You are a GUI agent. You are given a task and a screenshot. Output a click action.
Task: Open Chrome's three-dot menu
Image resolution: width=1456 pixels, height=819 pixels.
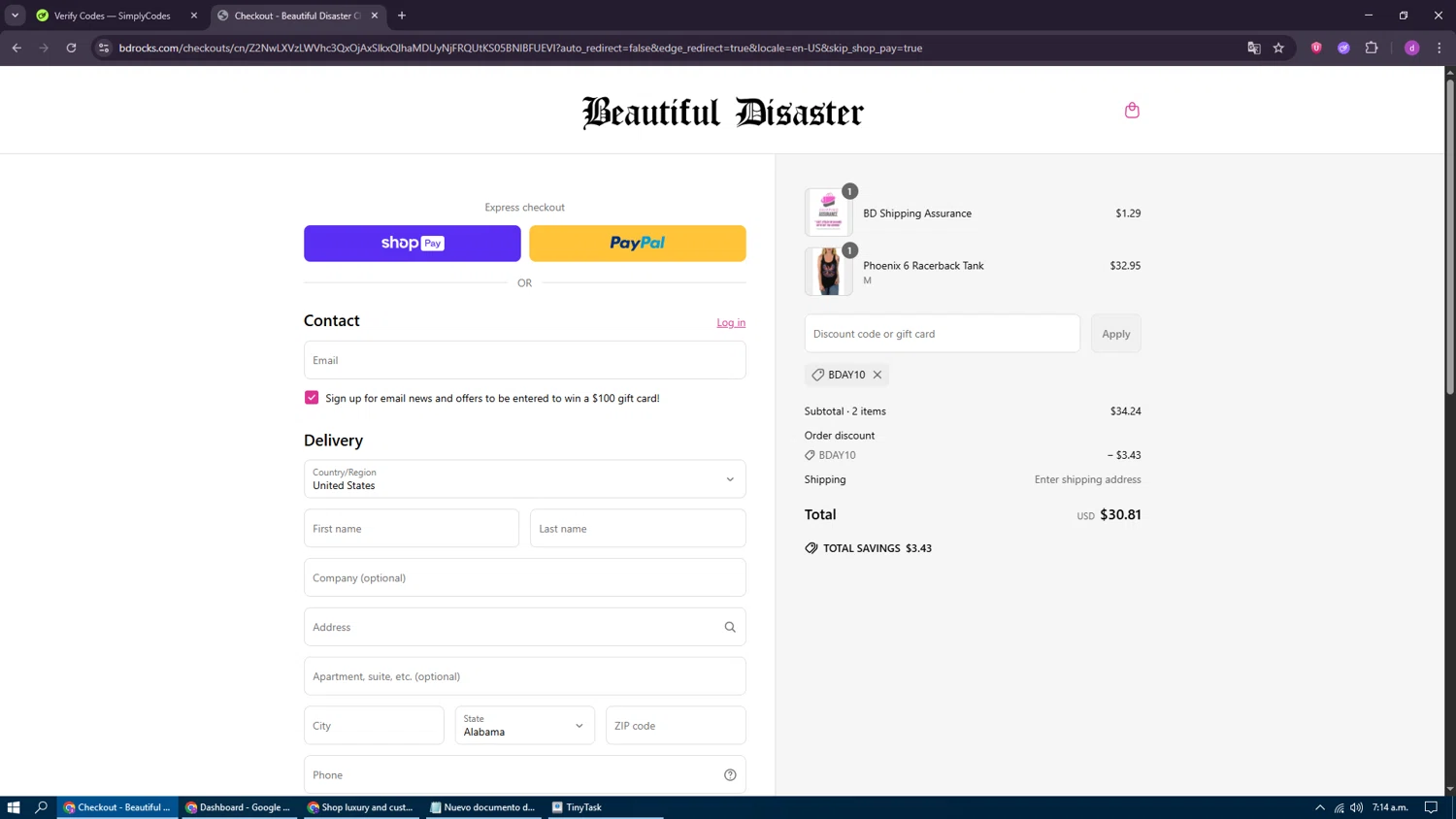click(1439, 48)
